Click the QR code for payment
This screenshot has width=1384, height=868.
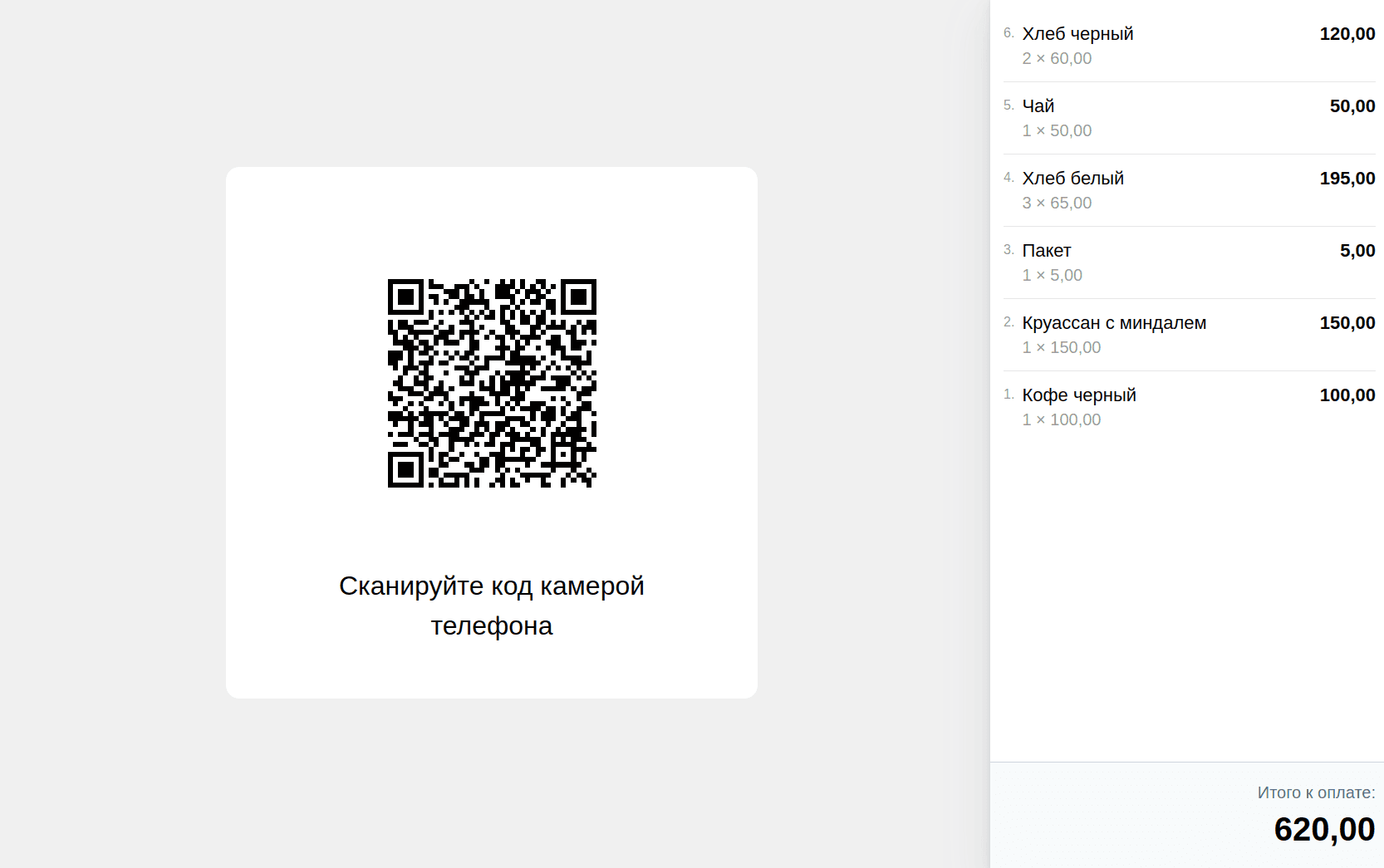[492, 383]
